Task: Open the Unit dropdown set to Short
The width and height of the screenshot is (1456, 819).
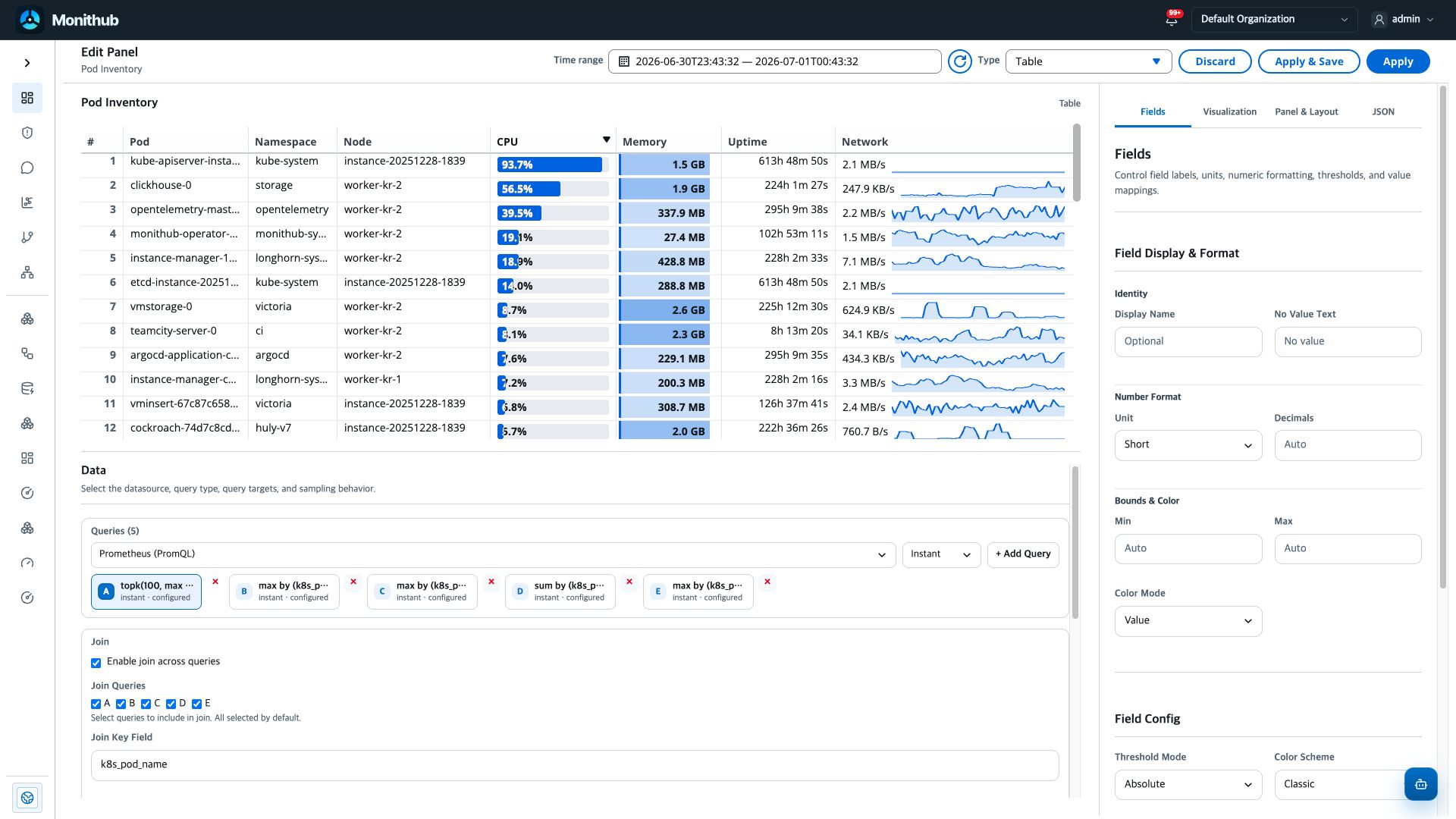Action: (x=1188, y=445)
